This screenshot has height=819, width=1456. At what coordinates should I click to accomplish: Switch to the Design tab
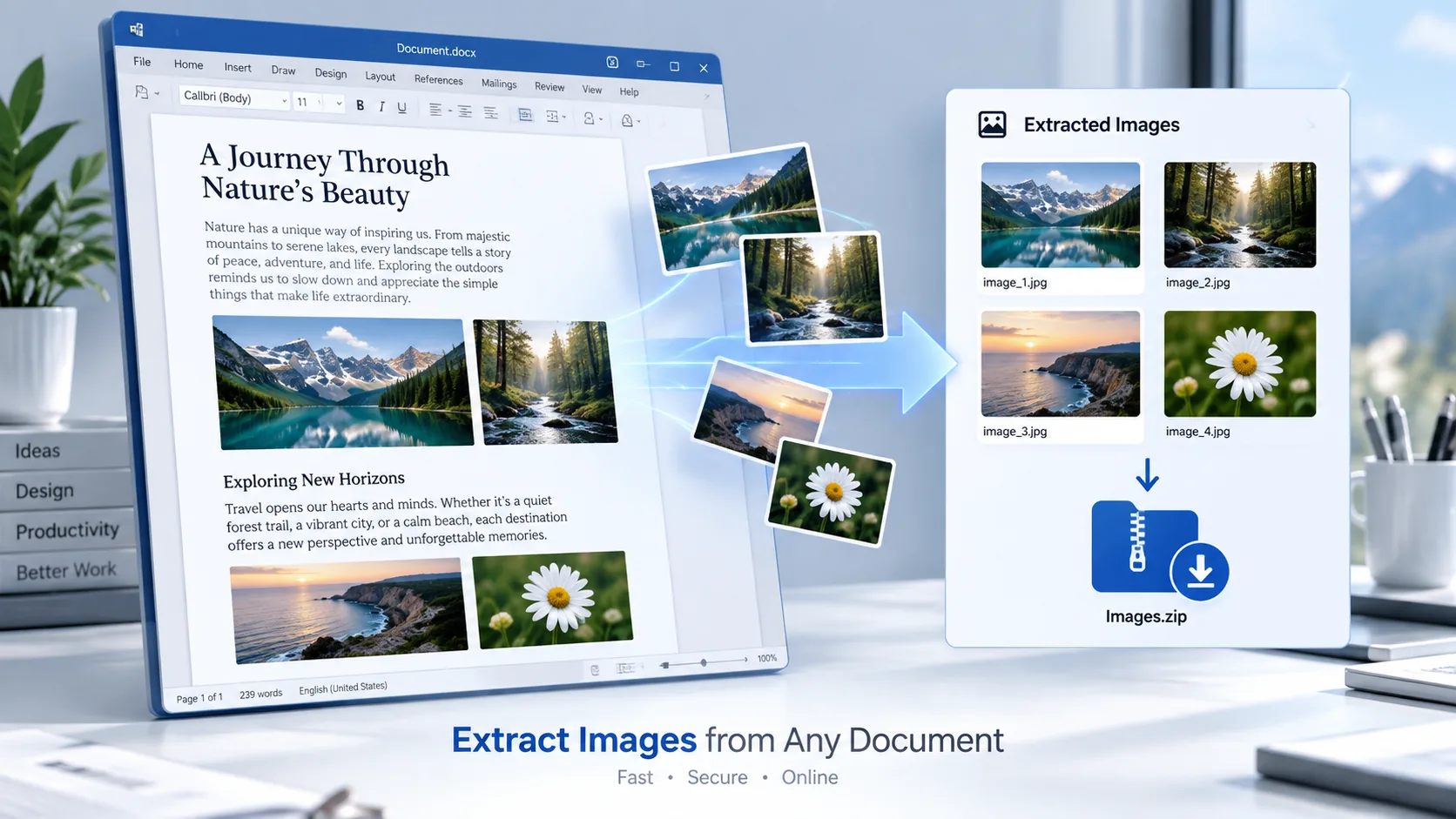tap(331, 73)
